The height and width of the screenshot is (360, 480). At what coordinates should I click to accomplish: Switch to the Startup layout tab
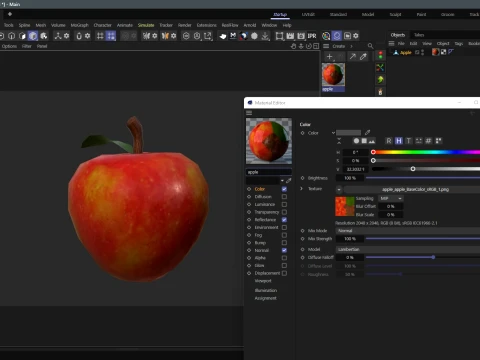tap(280, 14)
